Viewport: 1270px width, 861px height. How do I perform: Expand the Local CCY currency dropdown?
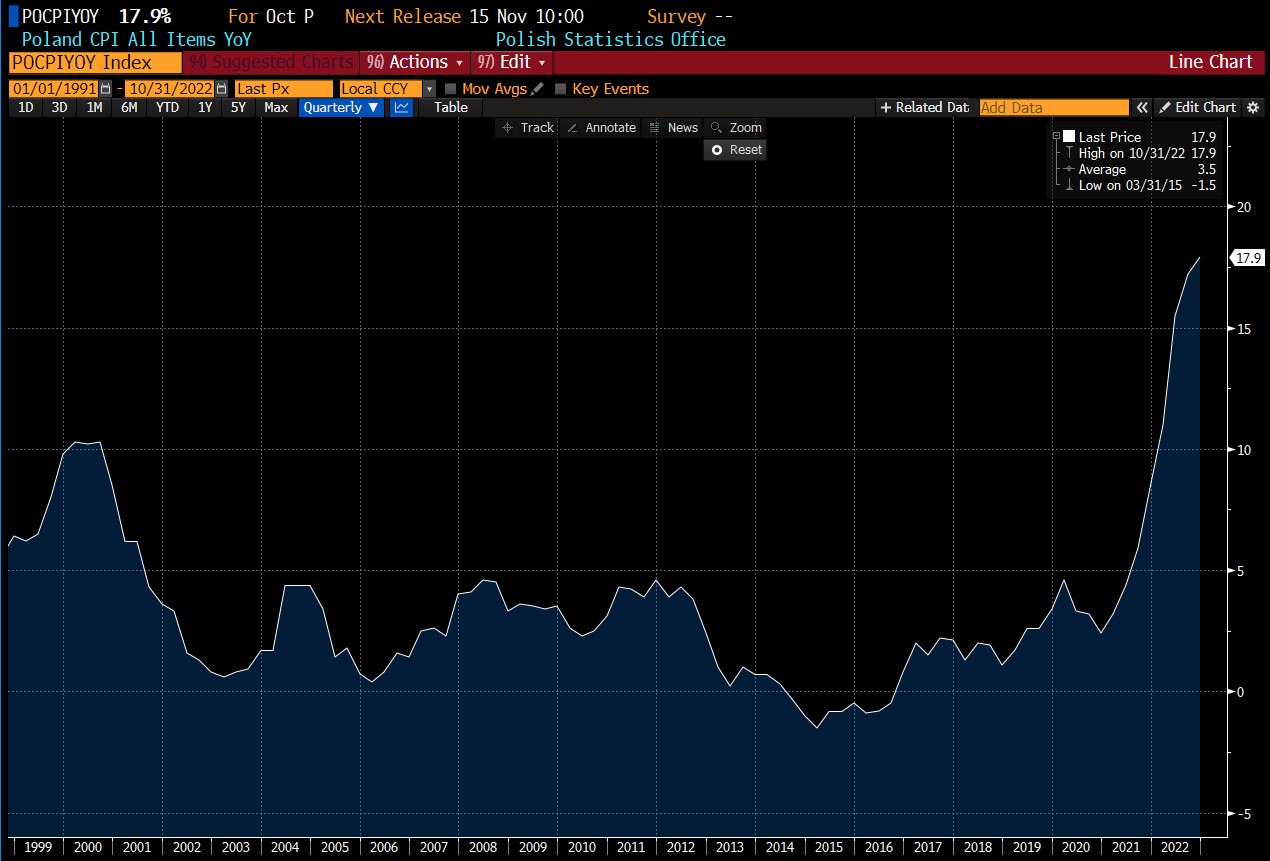click(x=430, y=89)
